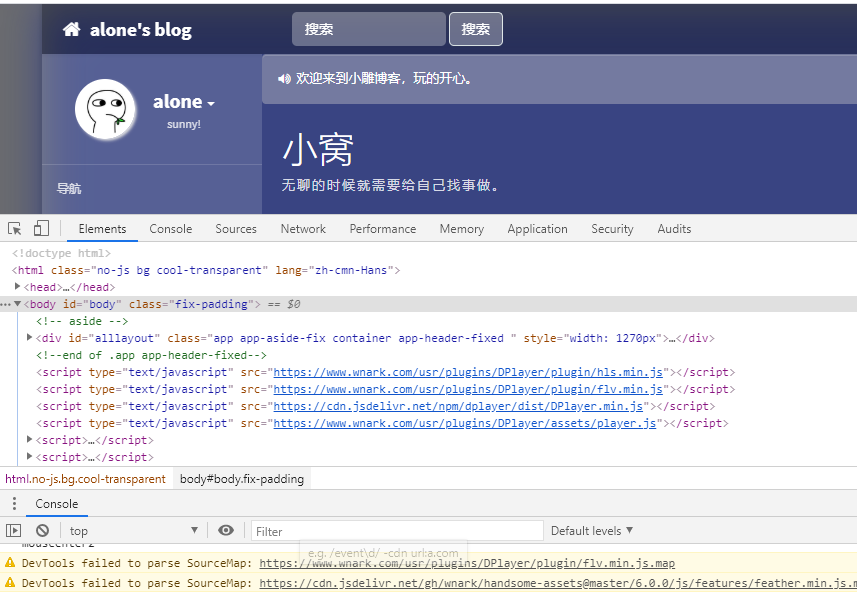Show the console sidebar
The height and width of the screenshot is (595, 857).
[x=14, y=531]
